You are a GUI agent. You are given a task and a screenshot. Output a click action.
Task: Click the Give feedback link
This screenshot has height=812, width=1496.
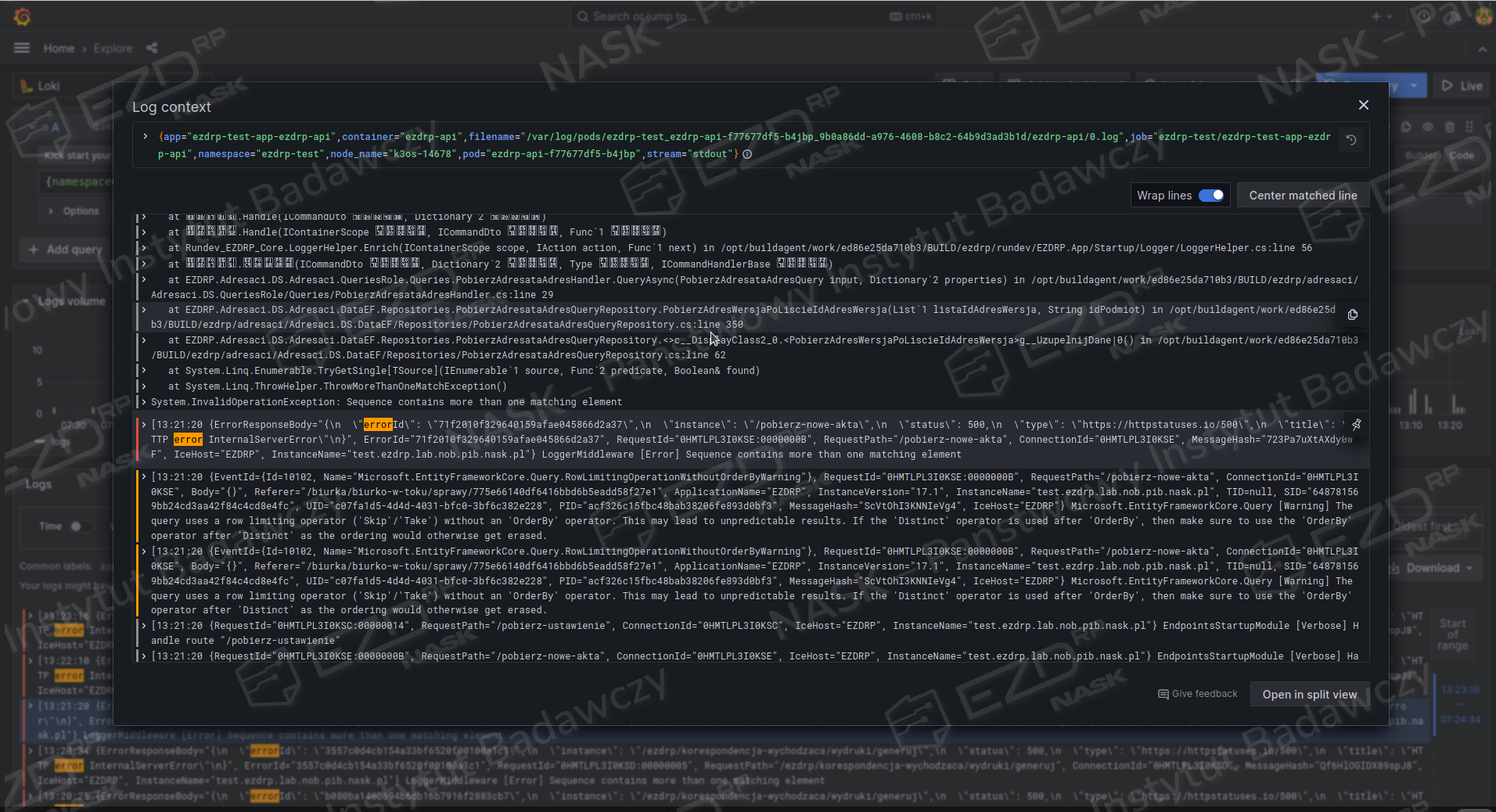tap(1197, 694)
